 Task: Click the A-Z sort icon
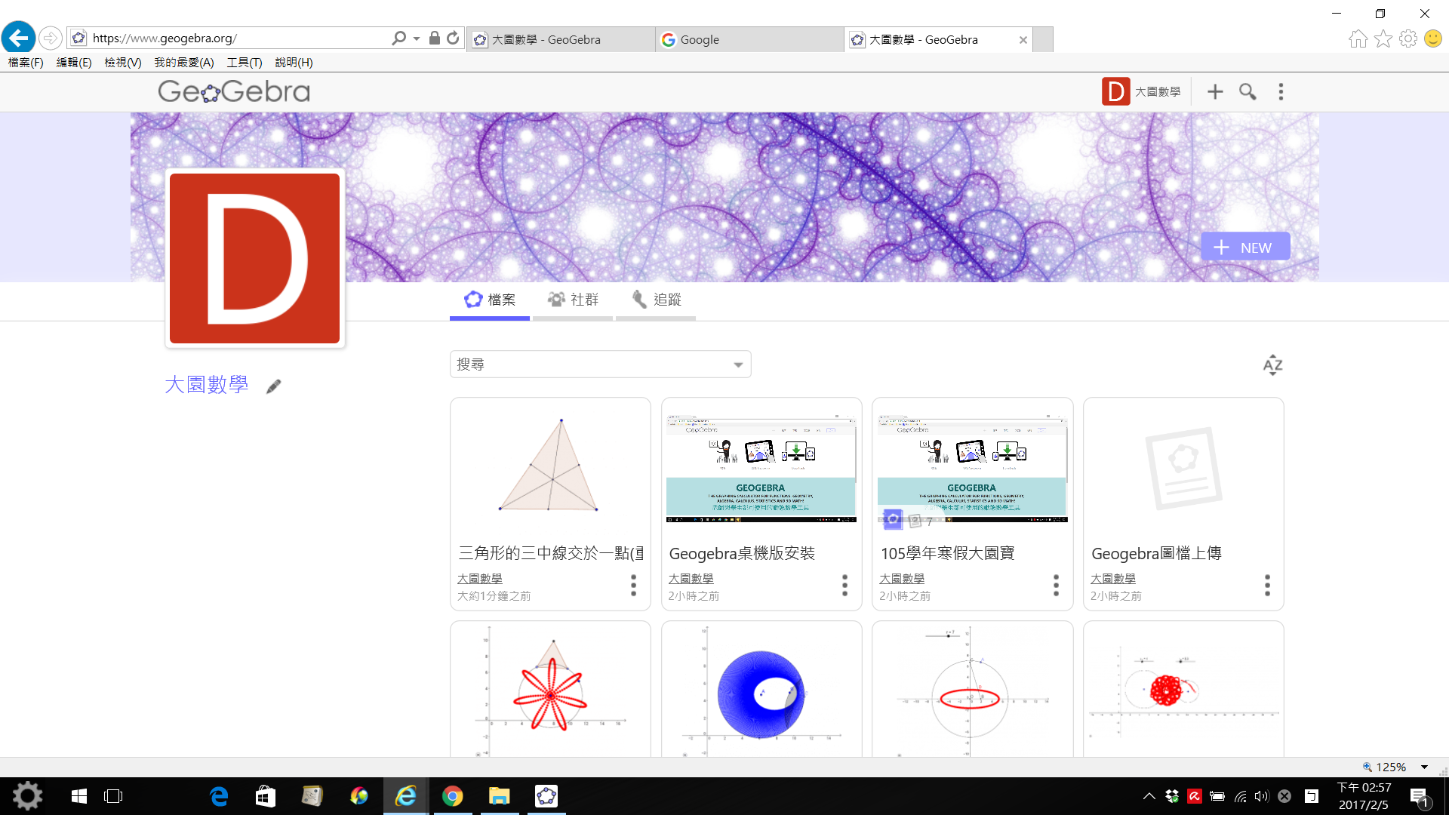(1272, 365)
